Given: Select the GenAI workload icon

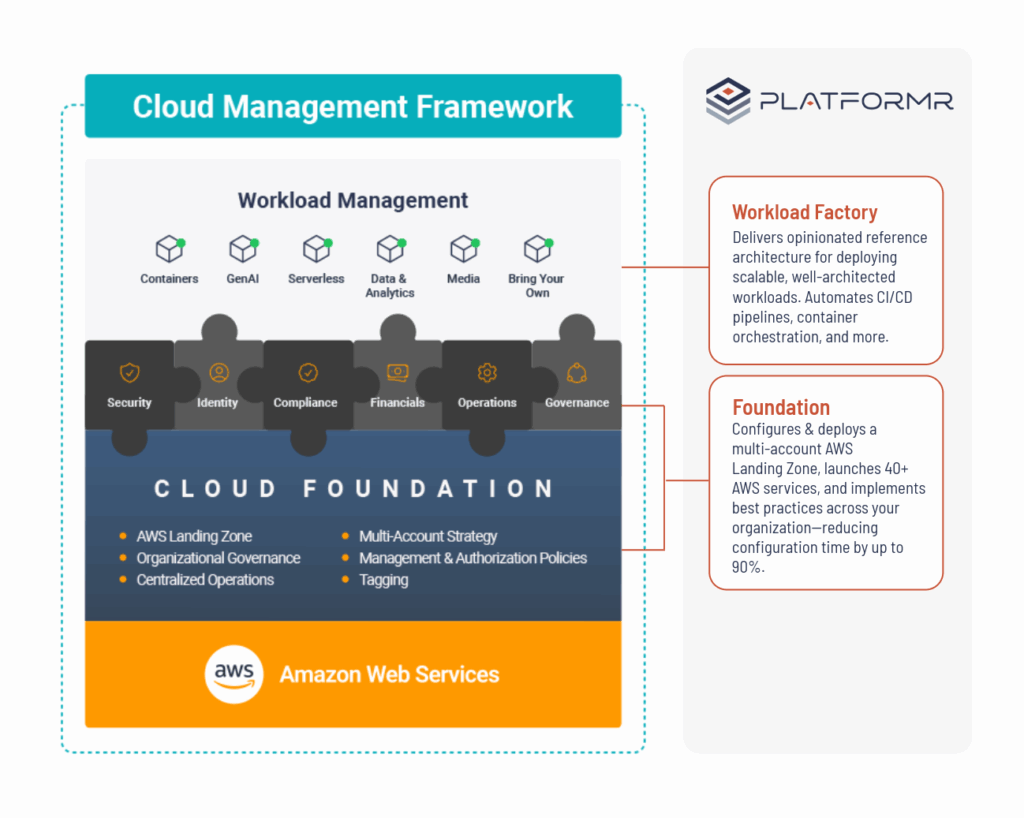Looking at the screenshot, I should [x=243, y=249].
